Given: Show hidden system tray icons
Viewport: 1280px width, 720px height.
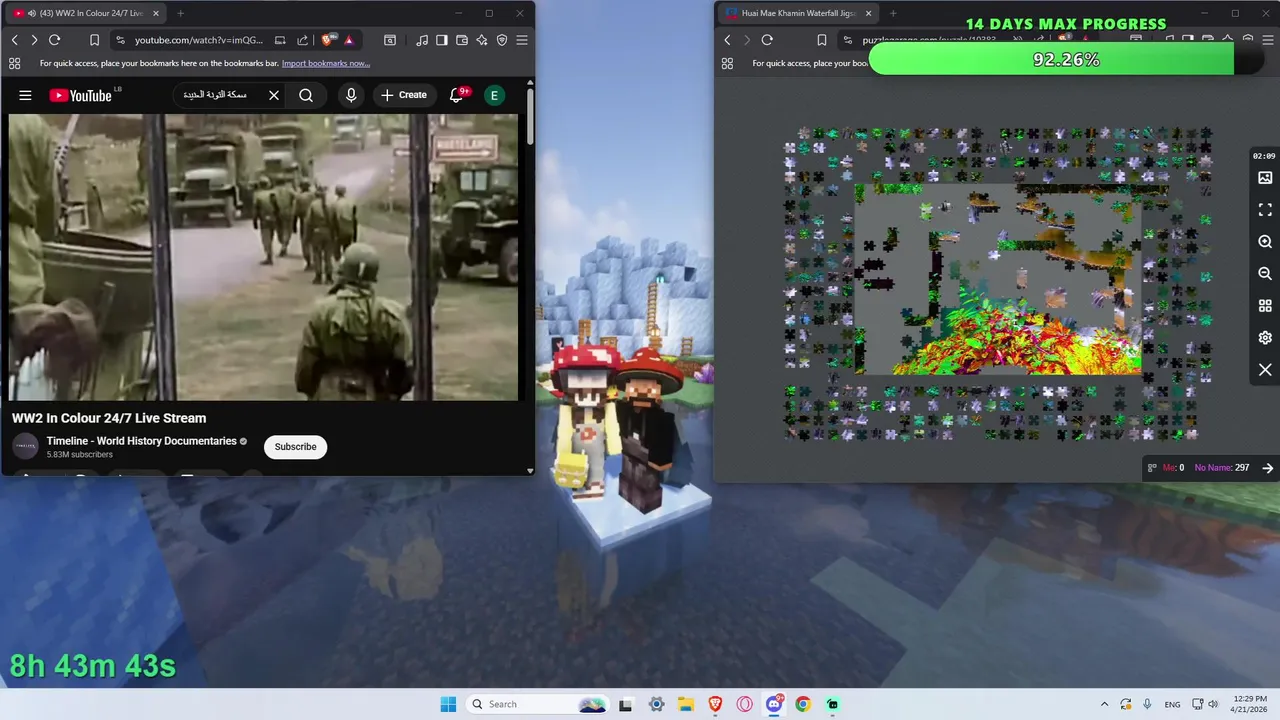Looking at the screenshot, I should [1104, 704].
